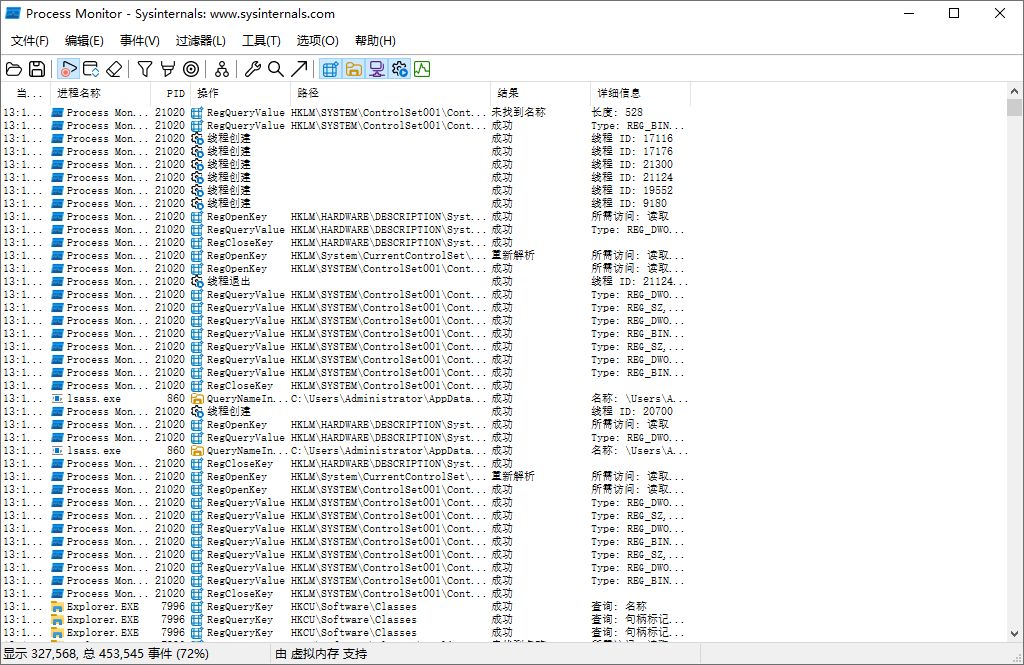Toggle Show Registry Activity icon
The height and width of the screenshot is (665, 1024).
(x=330, y=69)
